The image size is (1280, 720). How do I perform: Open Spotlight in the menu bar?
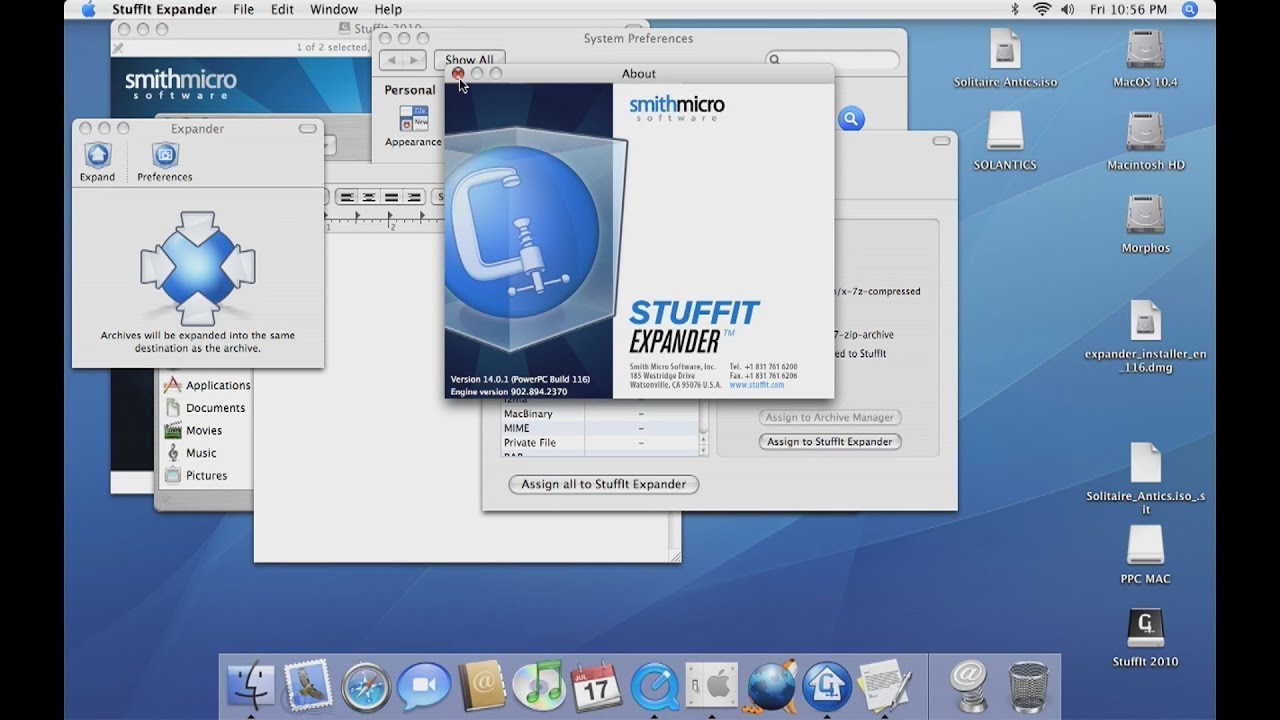click(1189, 10)
